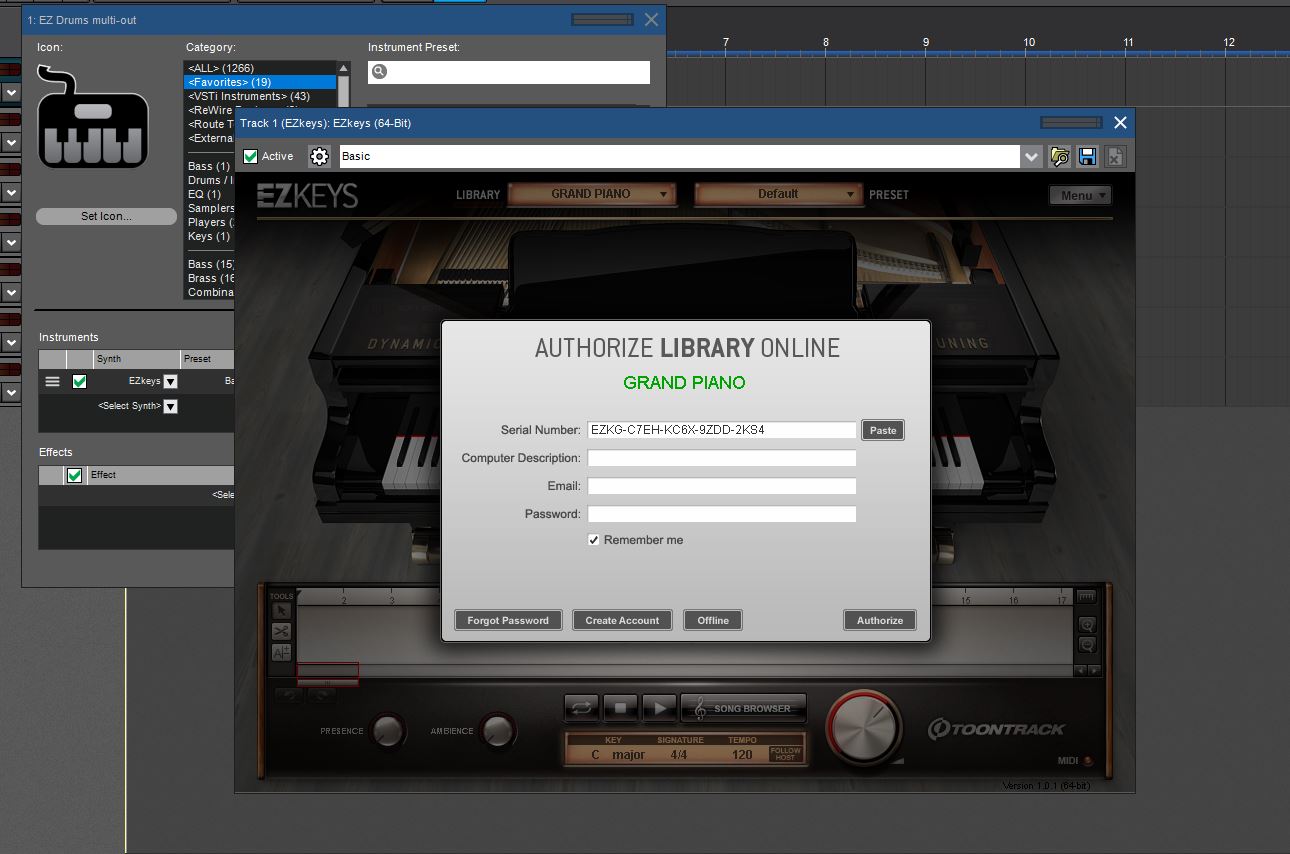Click the keyboard instrument icon image

pyautogui.click(x=93, y=118)
